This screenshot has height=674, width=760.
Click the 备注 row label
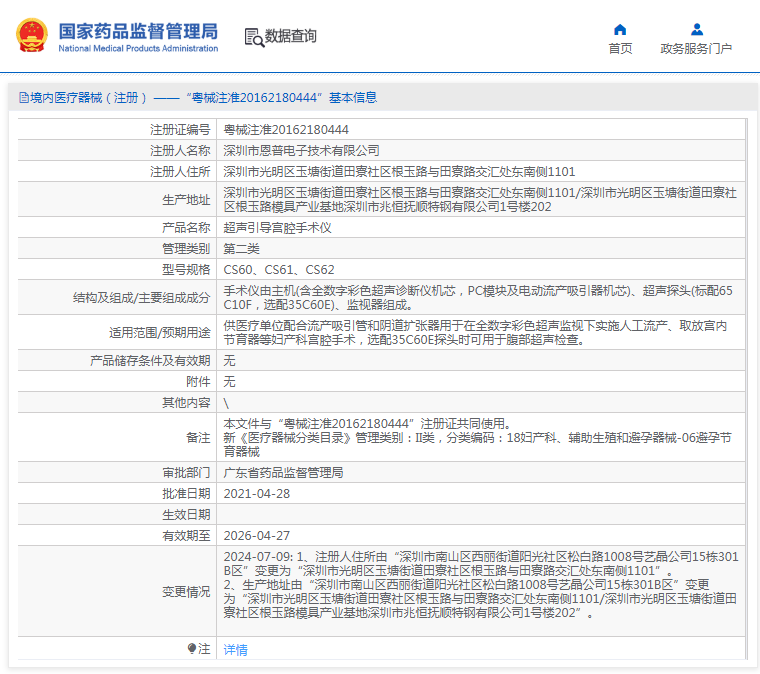pyautogui.click(x=198, y=438)
